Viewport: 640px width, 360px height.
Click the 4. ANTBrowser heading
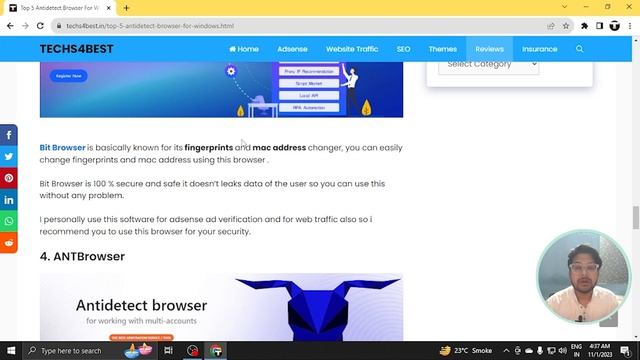coord(82,256)
